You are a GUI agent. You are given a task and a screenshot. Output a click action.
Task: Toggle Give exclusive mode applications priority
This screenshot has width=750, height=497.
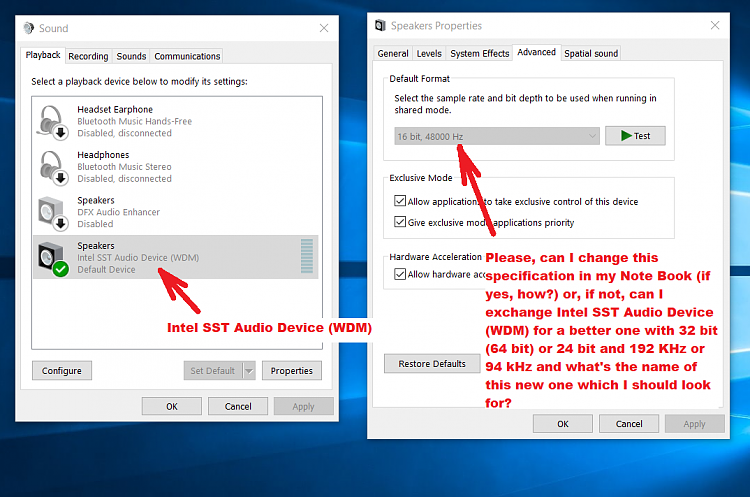[x=400, y=222]
